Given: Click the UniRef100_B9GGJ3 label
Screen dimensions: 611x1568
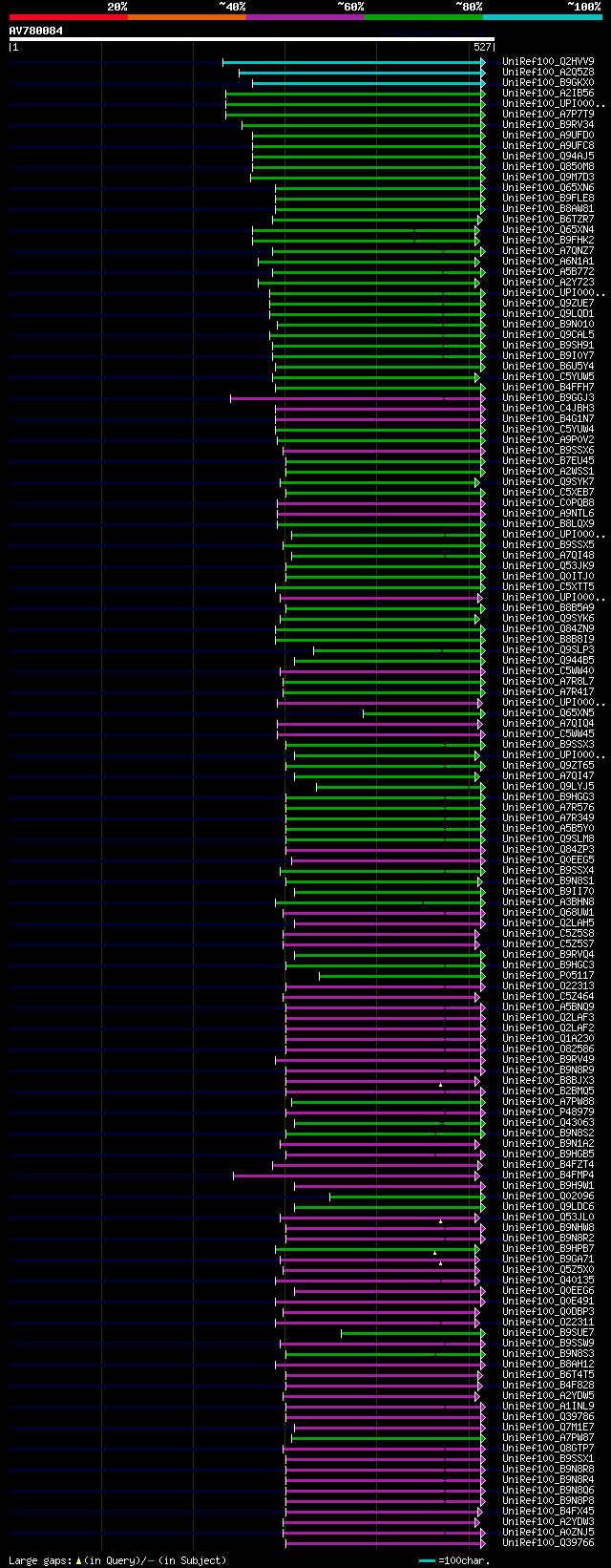Looking at the screenshot, I should (x=548, y=398).
